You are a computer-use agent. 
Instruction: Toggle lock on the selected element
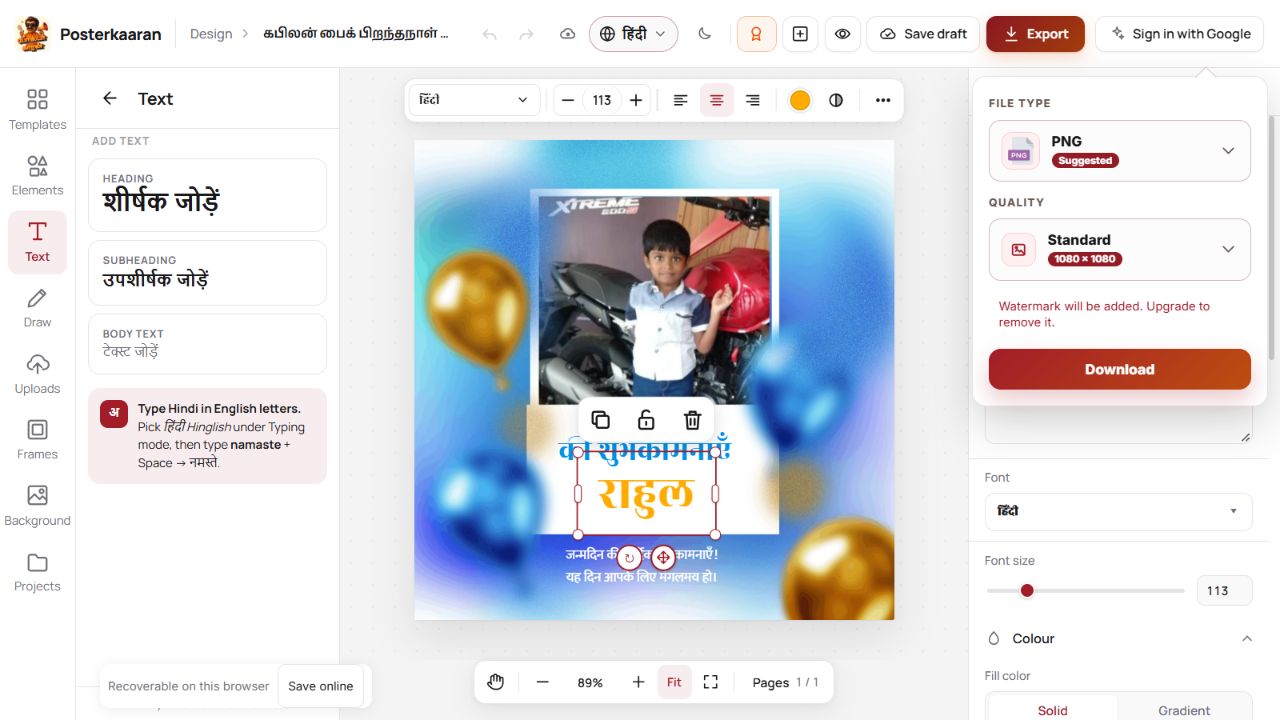(x=646, y=420)
